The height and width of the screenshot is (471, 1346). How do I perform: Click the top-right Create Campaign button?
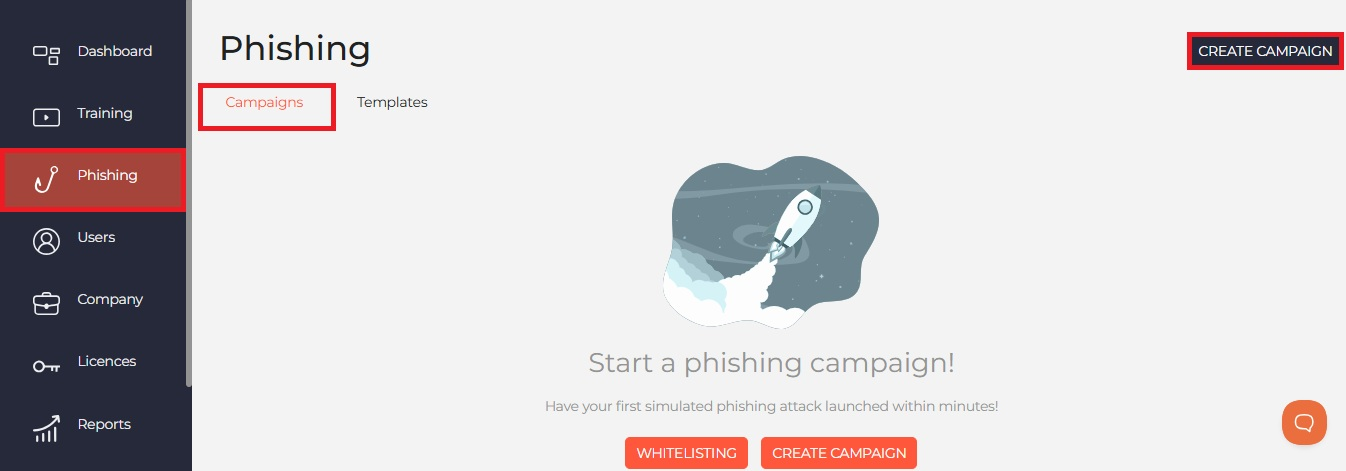click(1265, 51)
